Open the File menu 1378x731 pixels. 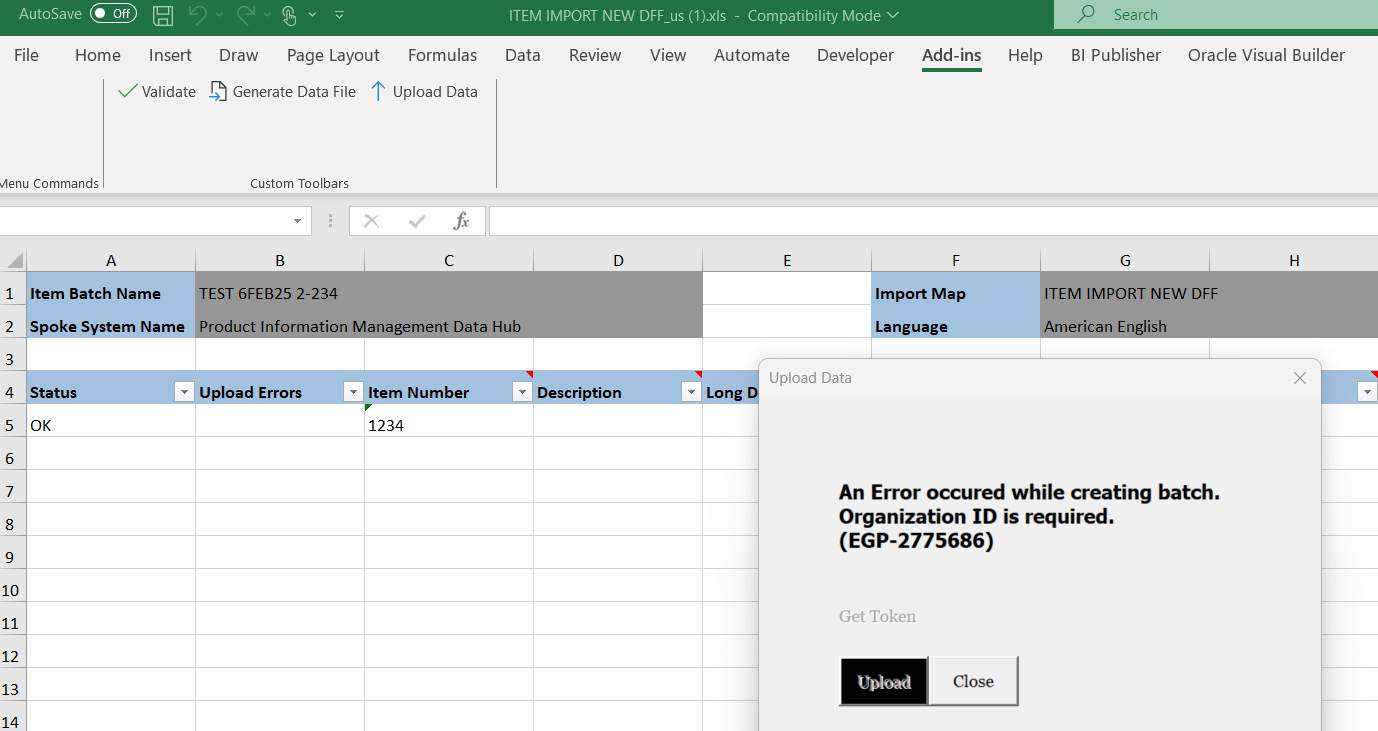[x=26, y=55]
